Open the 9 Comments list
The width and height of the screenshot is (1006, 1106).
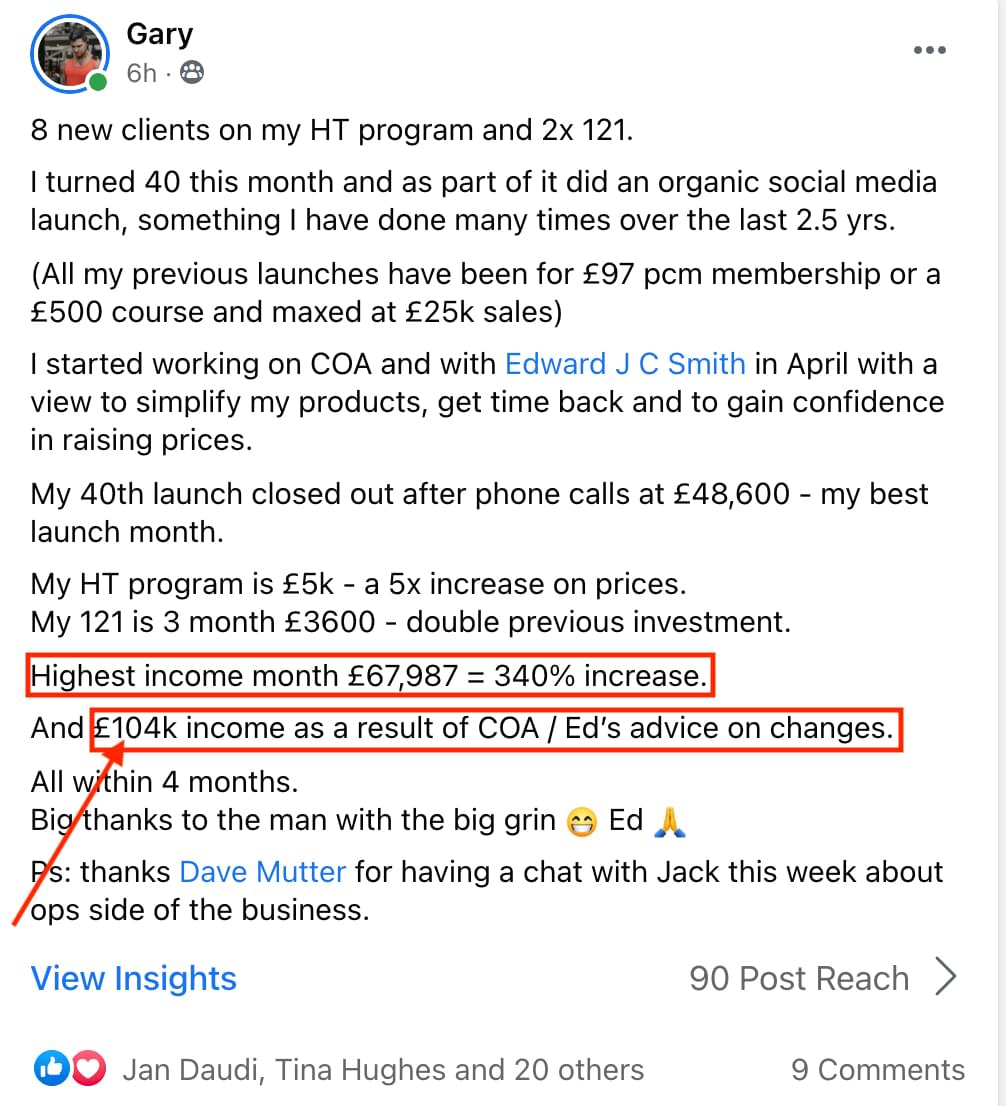[x=877, y=1070]
